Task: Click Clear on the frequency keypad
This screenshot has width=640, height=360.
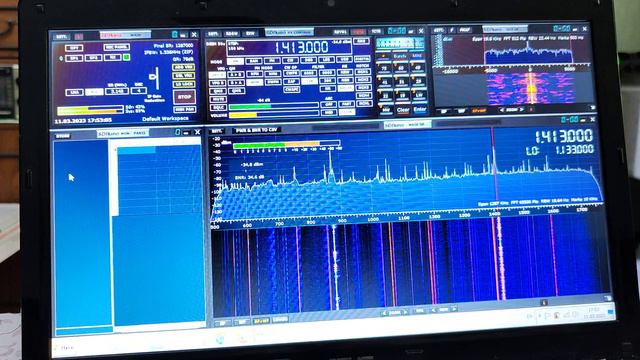Action: tap(403, 110)
